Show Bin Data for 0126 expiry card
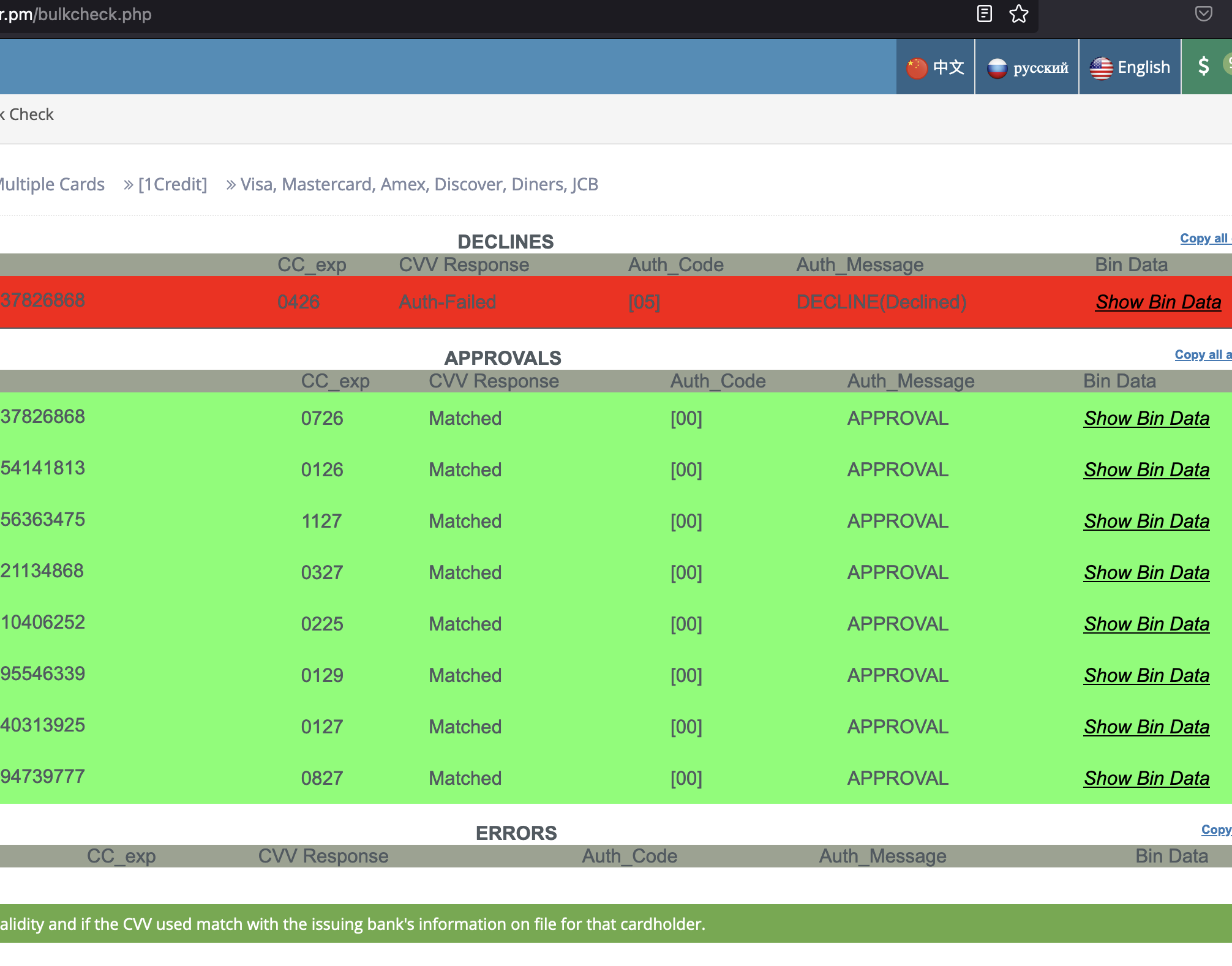Image resolution: width=1232 pixels, height=966 pixels. [x=1146, y=470]
